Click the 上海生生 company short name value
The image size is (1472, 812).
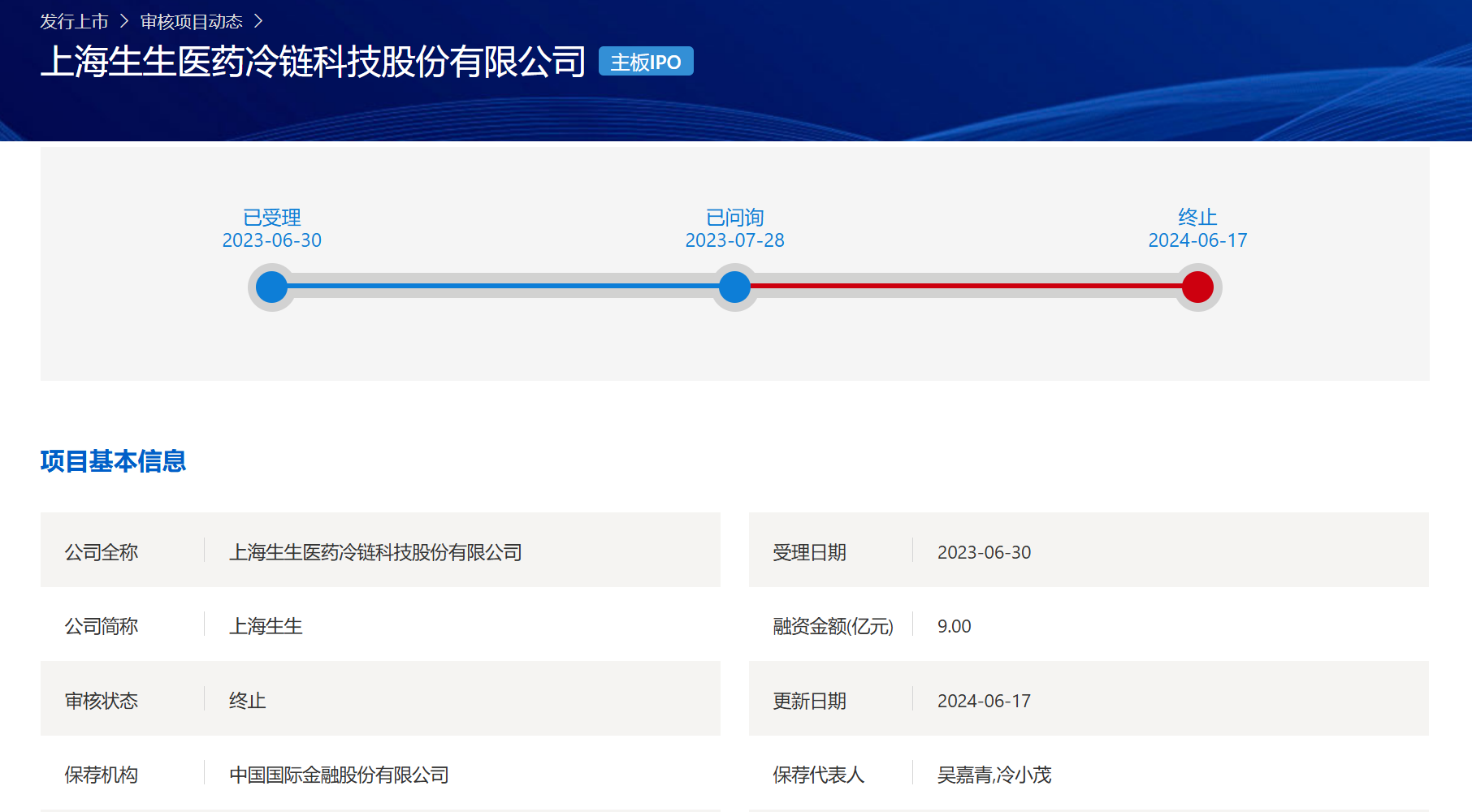[x=266, y=626]
